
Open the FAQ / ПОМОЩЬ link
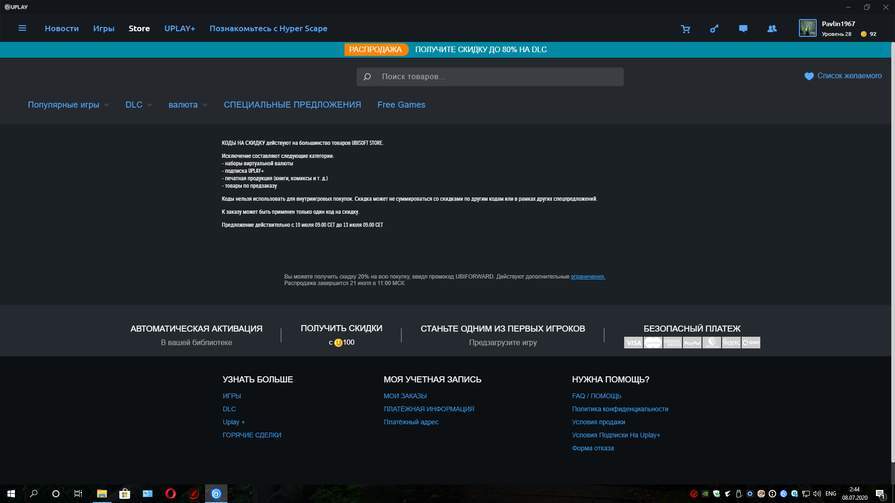[x=596, y=396]
